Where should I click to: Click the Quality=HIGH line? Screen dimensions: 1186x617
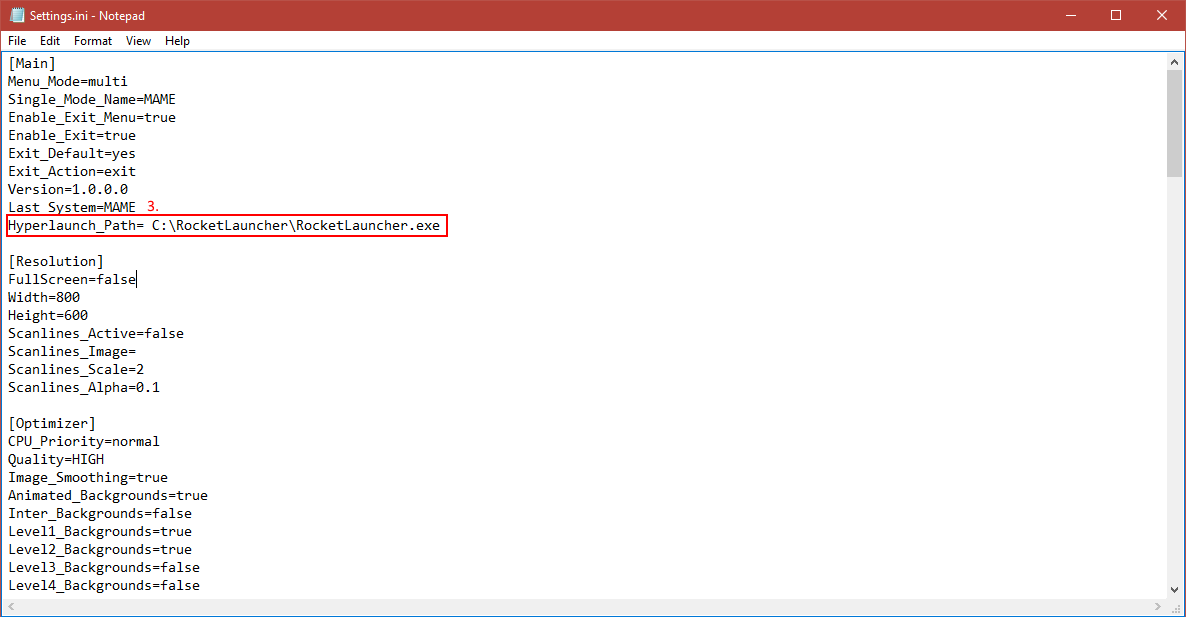click(x=56, y=460)
